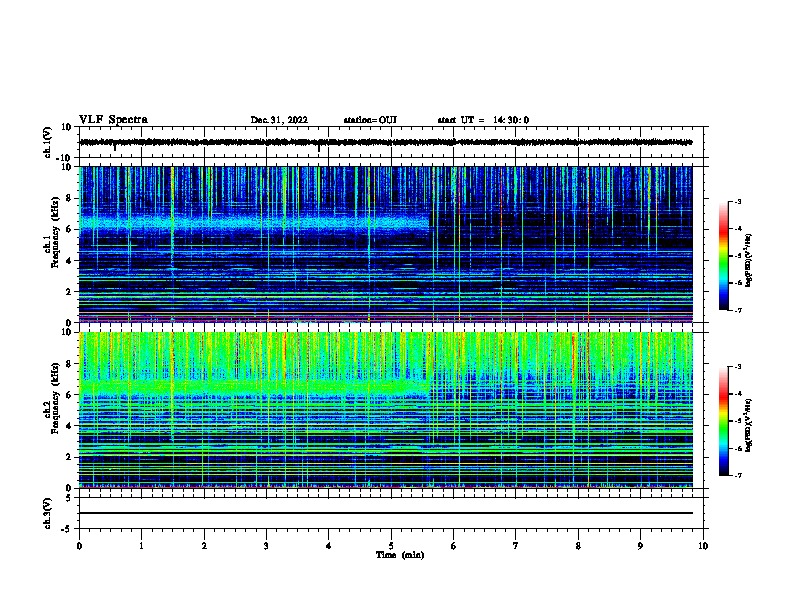Screen dimensions: 792x612
Task: Click the "5" tick on ch.3(V) axis
Action: [x=70, y=498]
